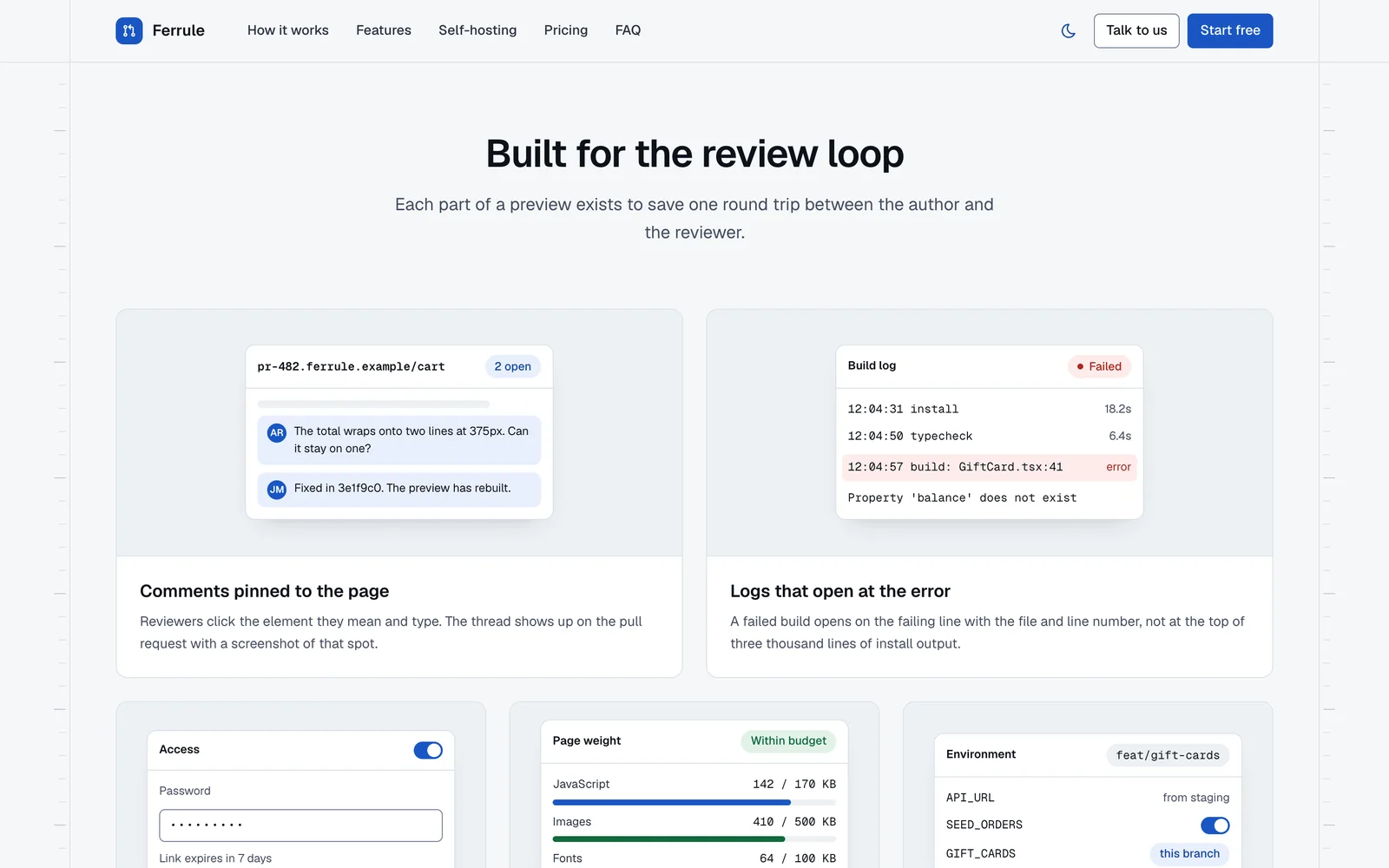Screen dimensions: 1389x868
Task: Click the Failed status badge
Action: pyautogui.click(x=1099, y=366)
